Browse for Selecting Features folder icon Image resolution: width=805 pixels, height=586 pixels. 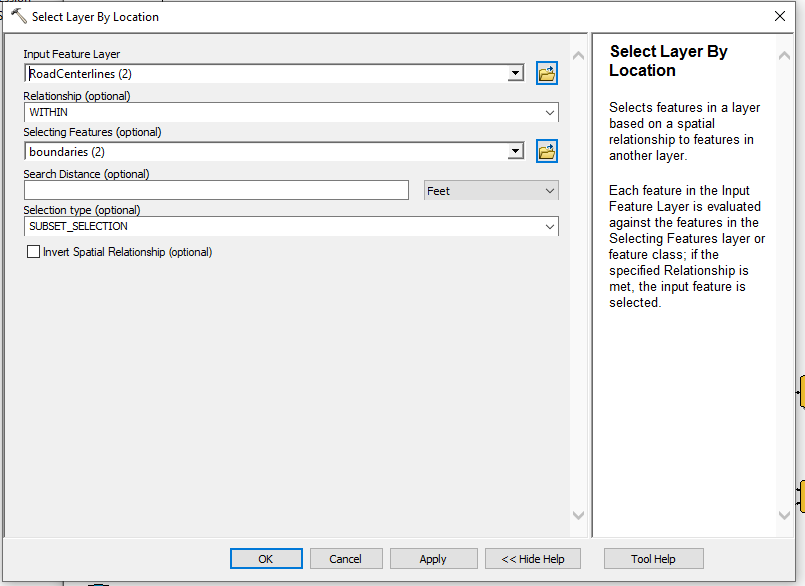[x=547, y=152]
